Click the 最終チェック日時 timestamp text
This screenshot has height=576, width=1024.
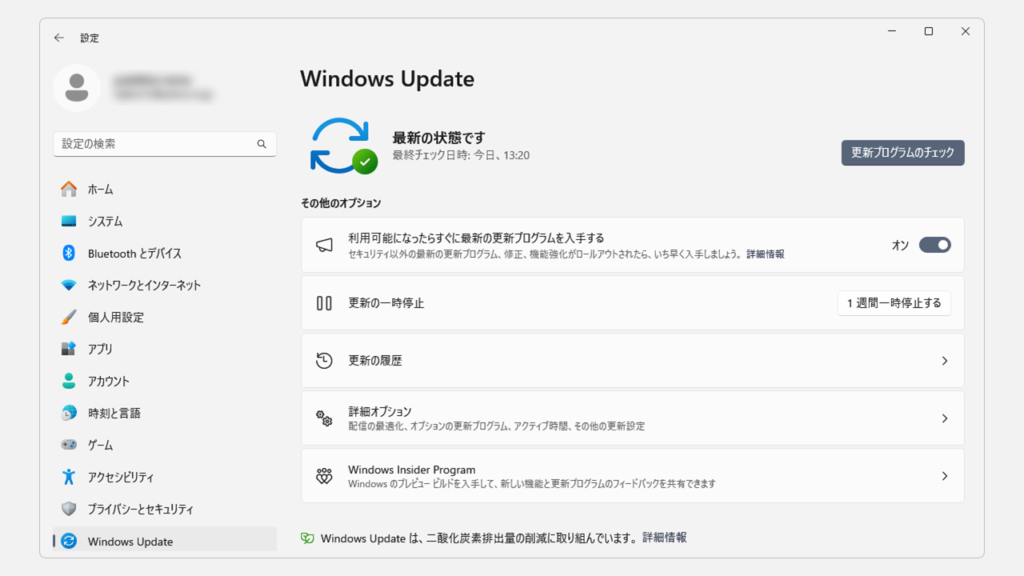click(461, 155)
